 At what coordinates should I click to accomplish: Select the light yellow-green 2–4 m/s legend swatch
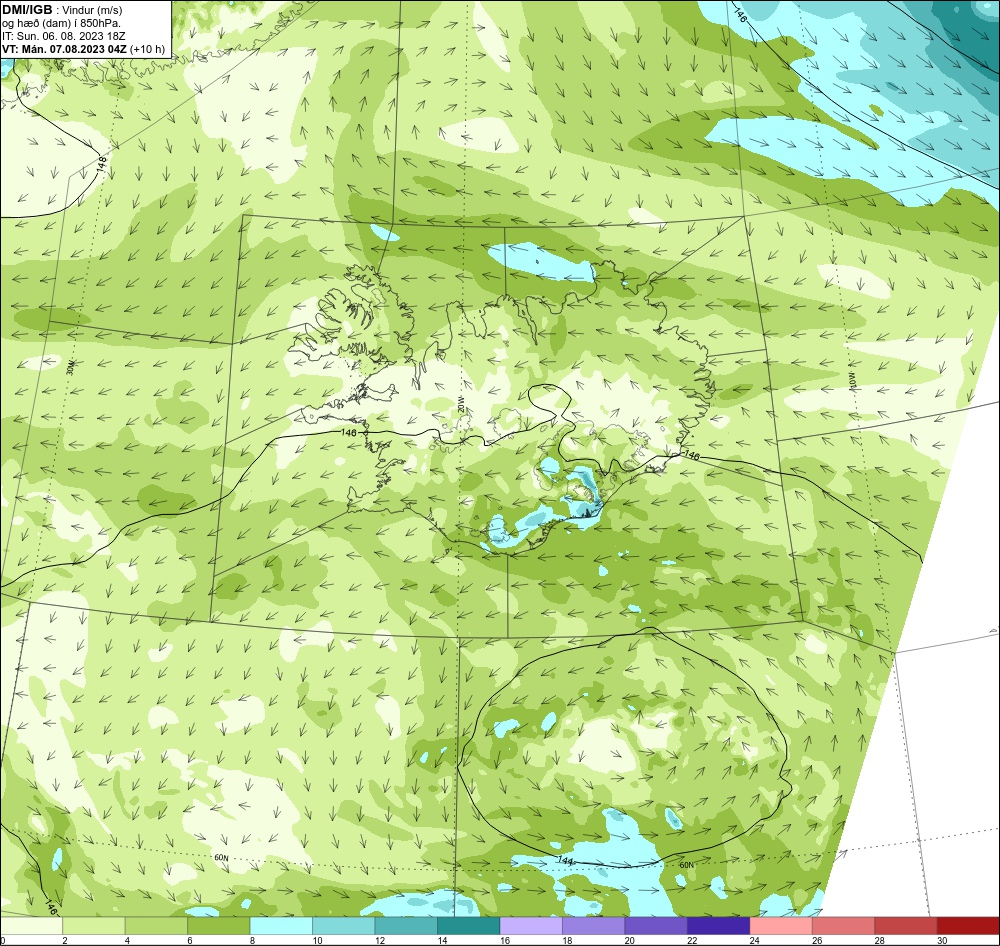(x=94, y=926)
